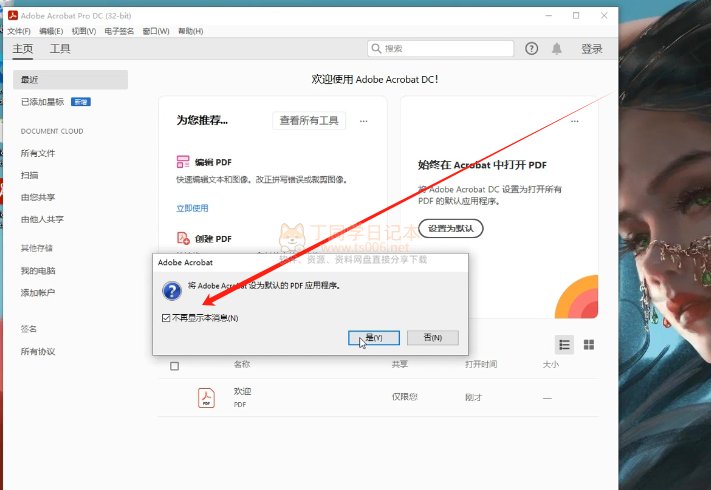Decline with the 否(N) button
The image size is (711, 490).
pyautogui.click(x=433, y=338)
